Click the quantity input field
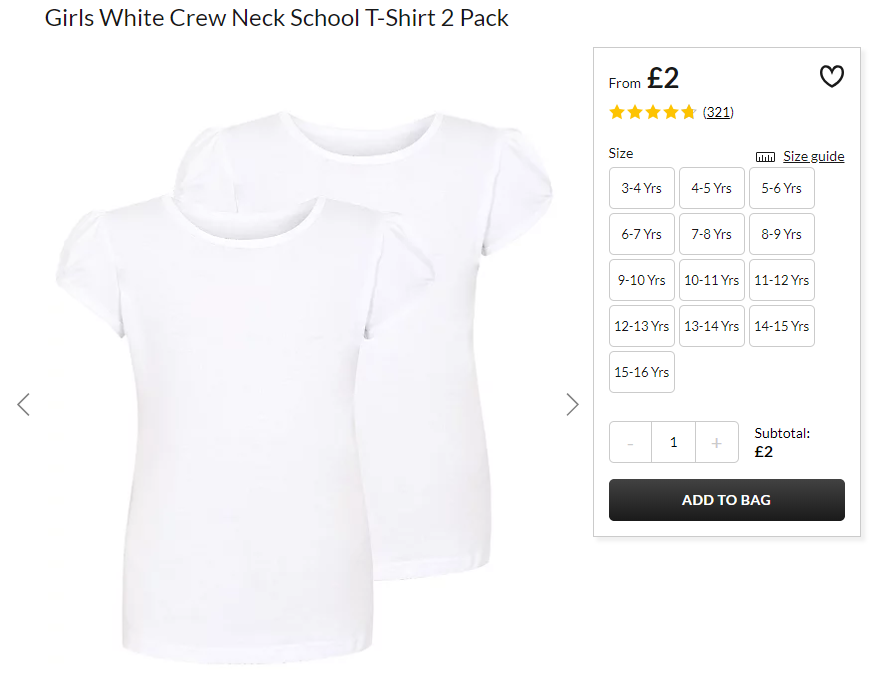894x680 pixels. coord(673,442)
